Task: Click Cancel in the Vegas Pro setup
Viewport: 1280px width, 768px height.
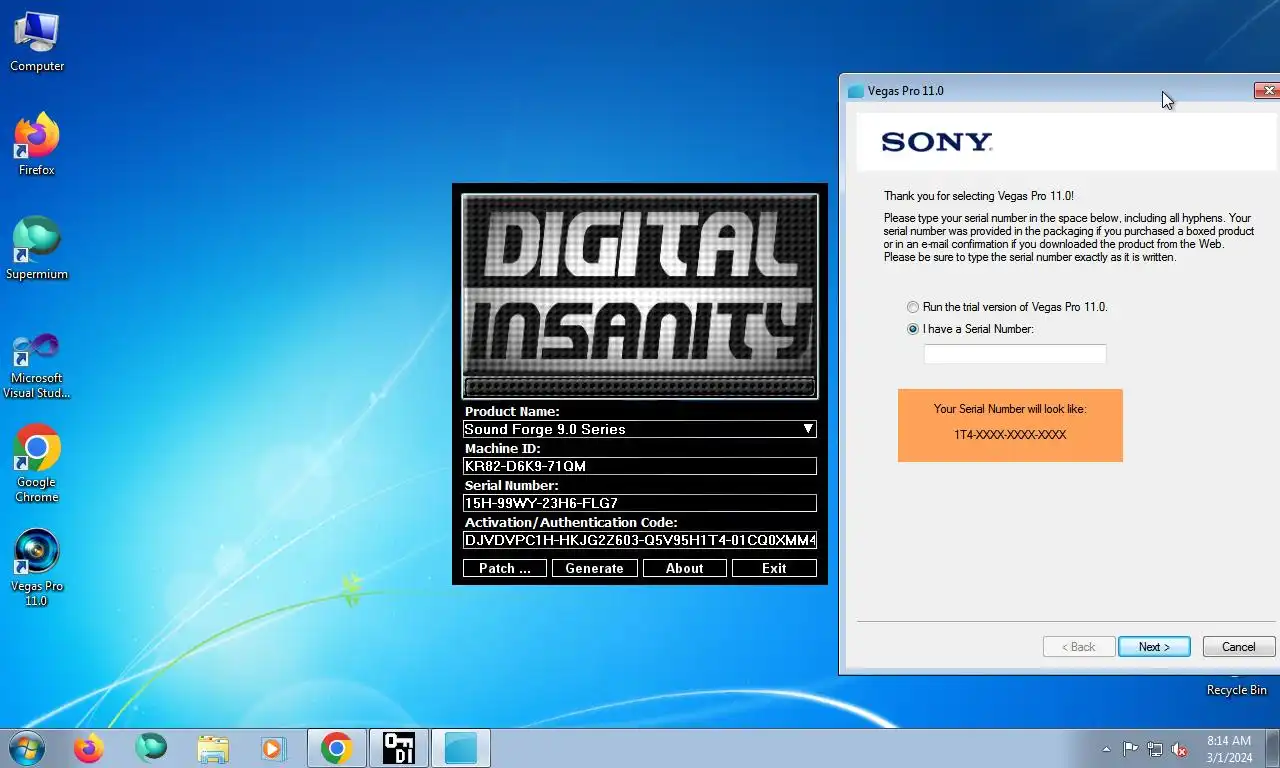Action: coord(1239,647)
